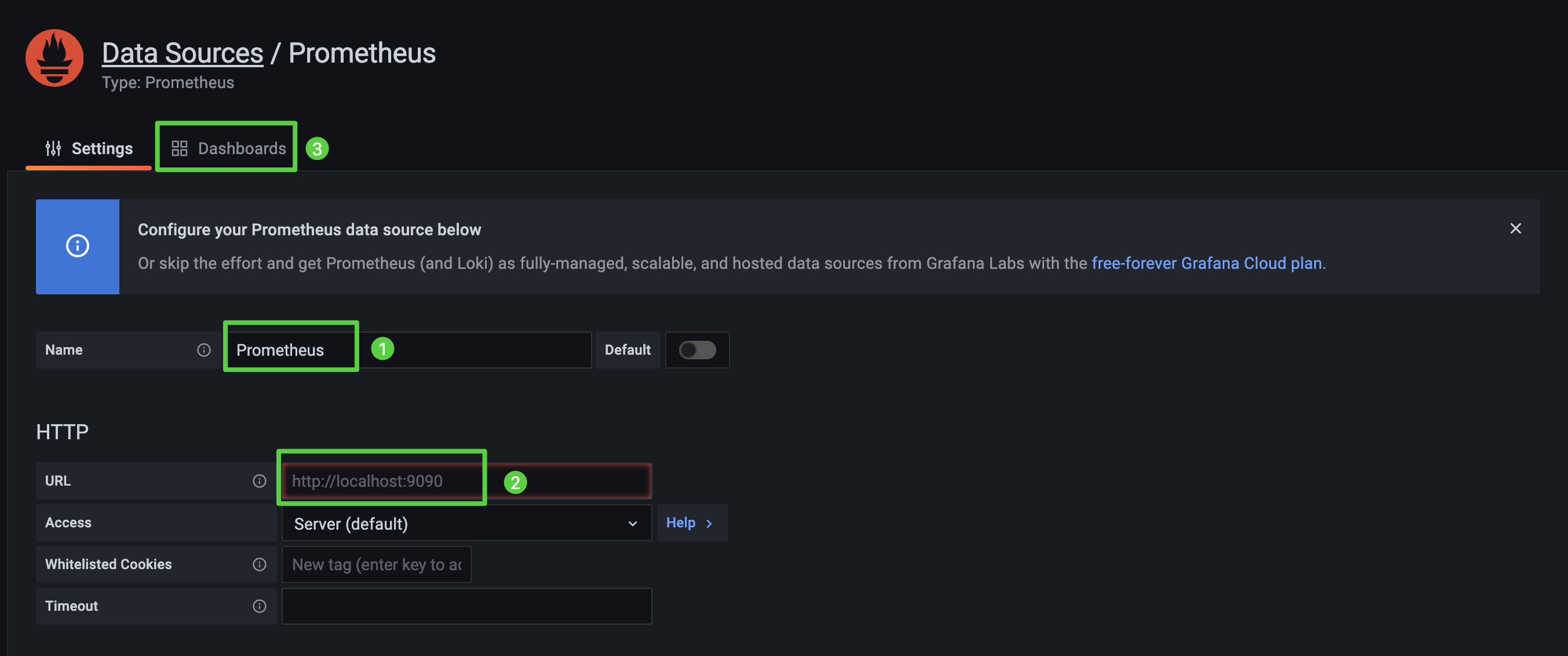Click the info icon next to Whitelisted Cookies

tap(259, 564)
